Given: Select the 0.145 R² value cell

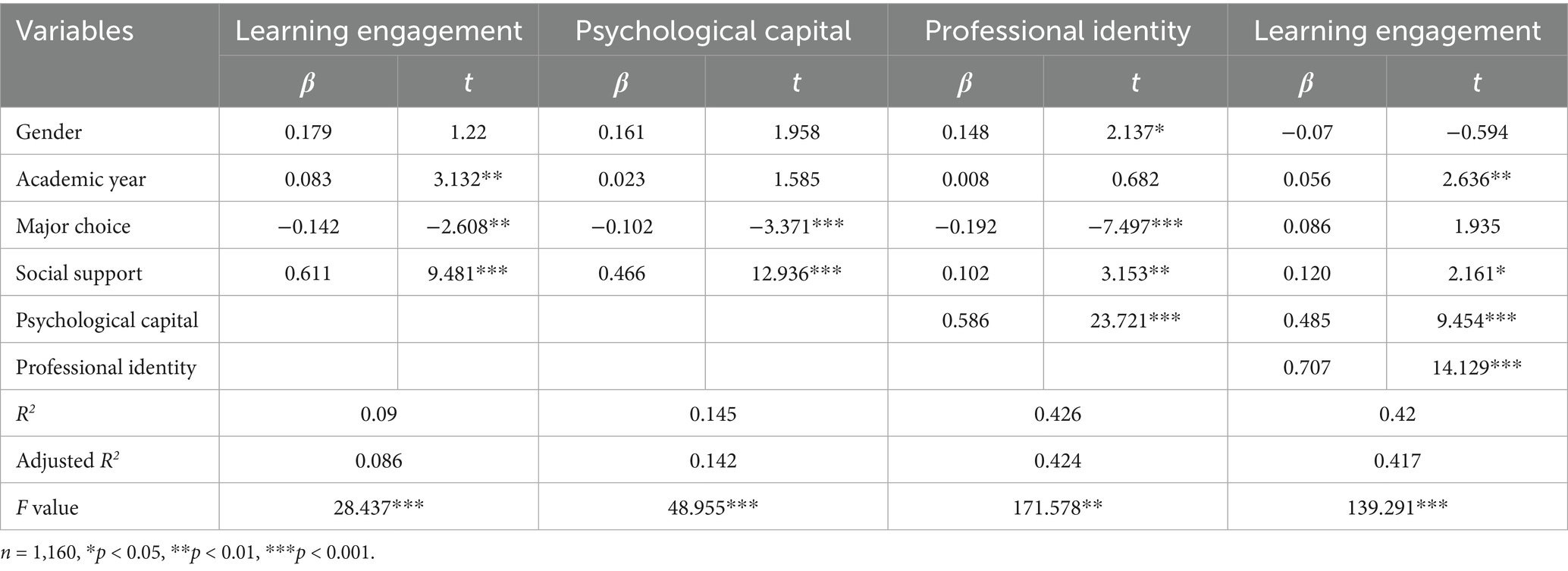Looking at the screenshot, I should tap(713, 414).
